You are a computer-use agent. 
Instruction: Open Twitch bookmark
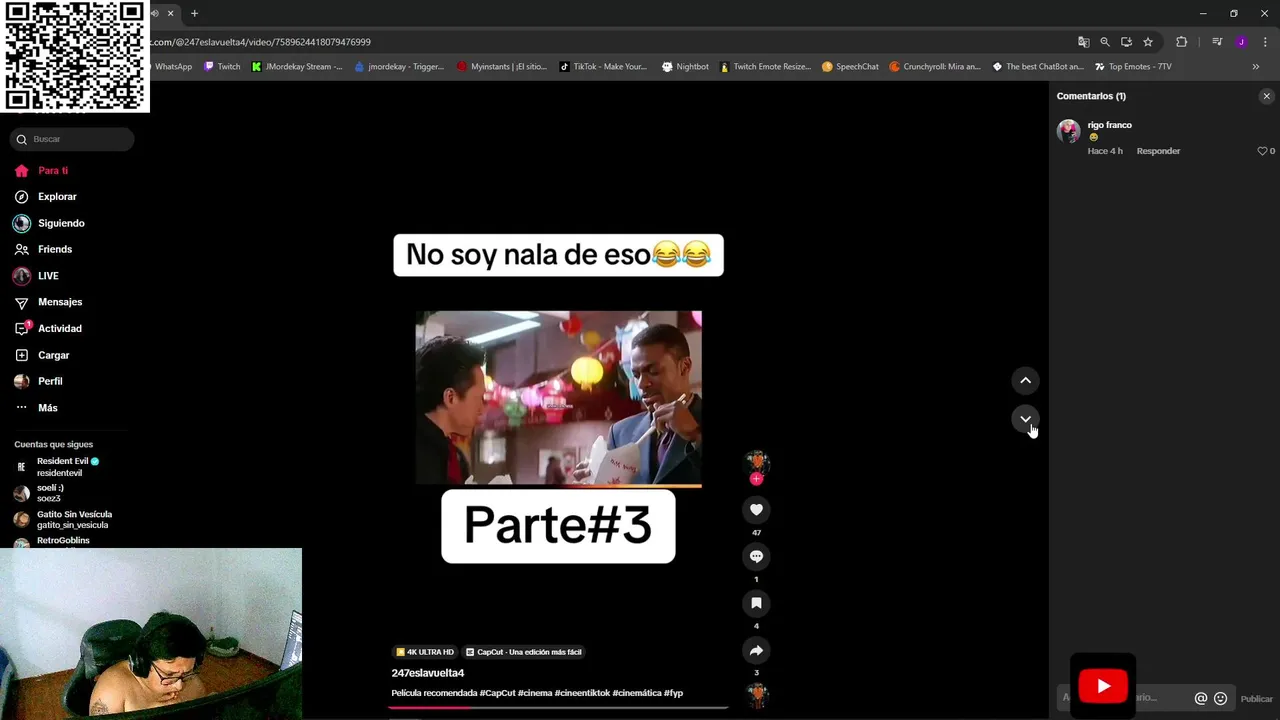[222, 67]
